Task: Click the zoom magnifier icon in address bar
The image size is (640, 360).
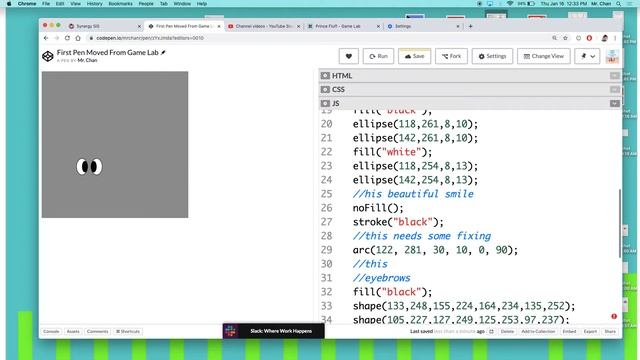Action: pyautogui.click(x=554, y=38)
